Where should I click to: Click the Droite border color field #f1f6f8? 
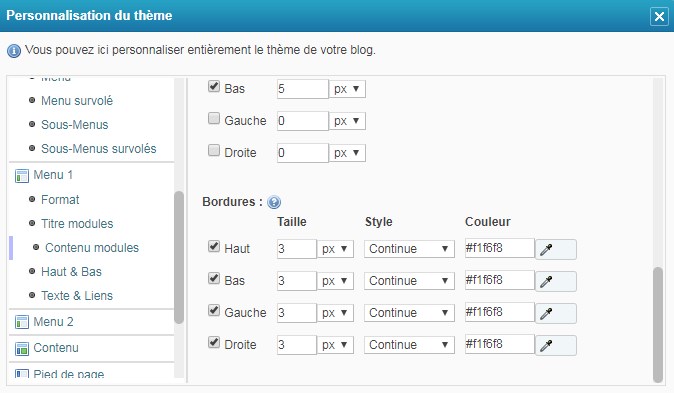499,344
